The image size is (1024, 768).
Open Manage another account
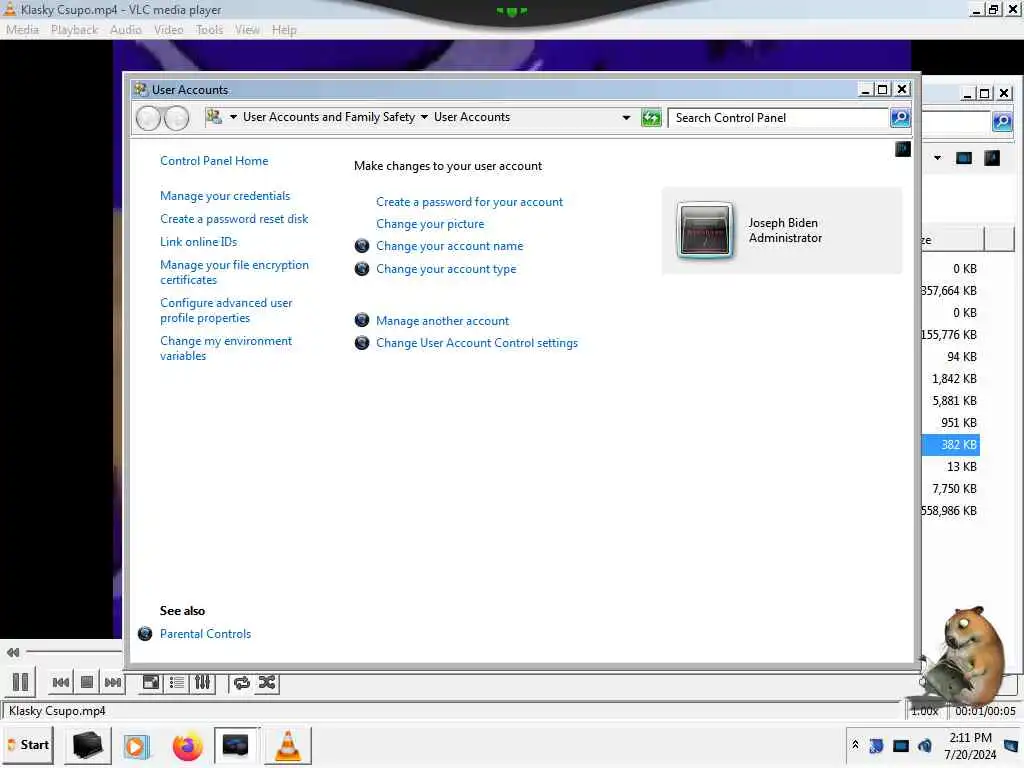442,321
